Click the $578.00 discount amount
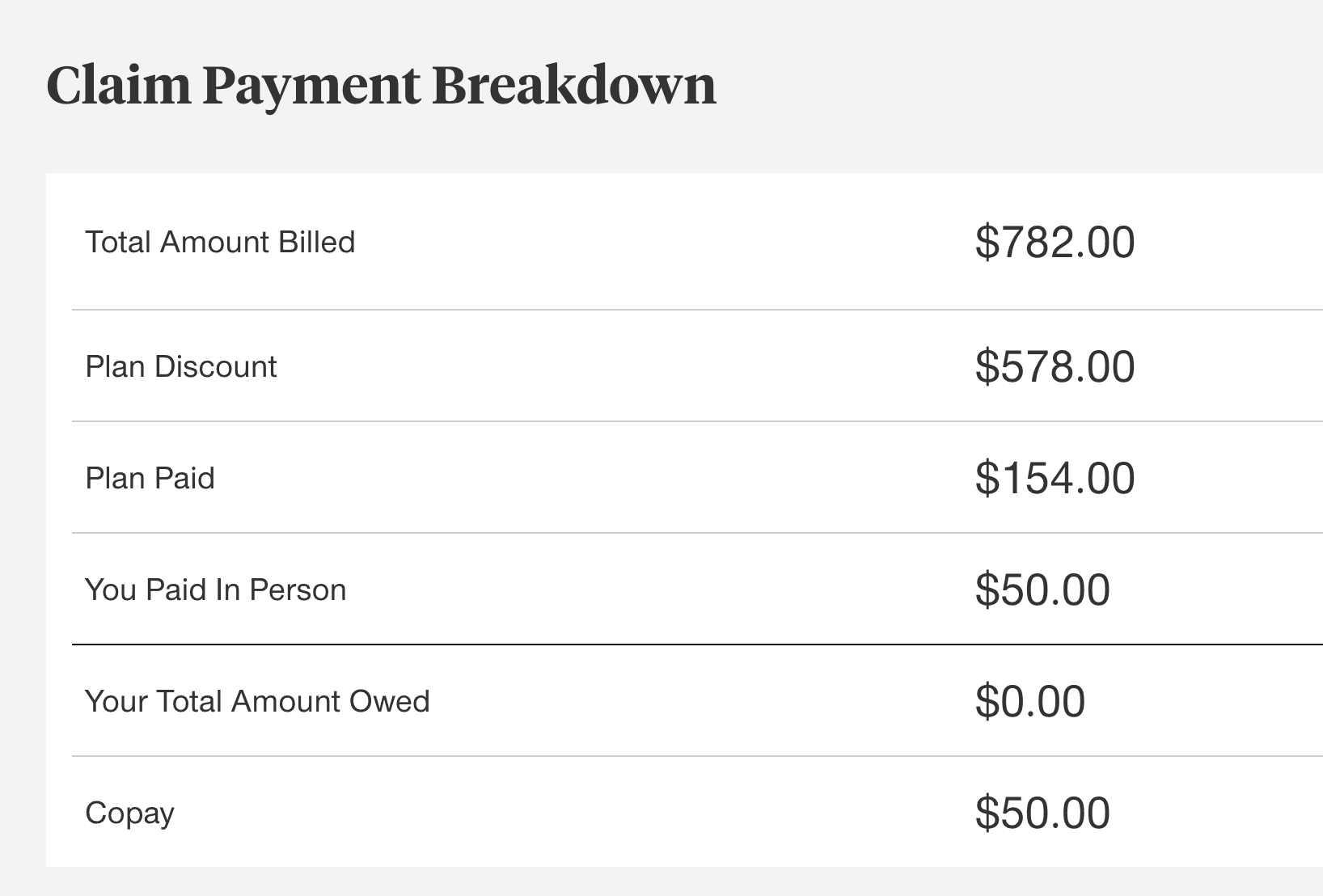The width and height of the screenshot is (1323, 896). 1055,367
